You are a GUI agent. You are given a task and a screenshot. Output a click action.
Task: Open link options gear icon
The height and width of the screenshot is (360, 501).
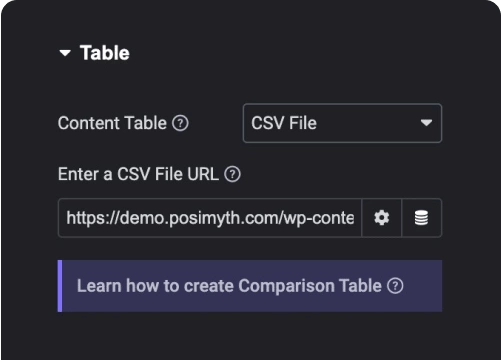pyautogui.click(x=382, y=218)
